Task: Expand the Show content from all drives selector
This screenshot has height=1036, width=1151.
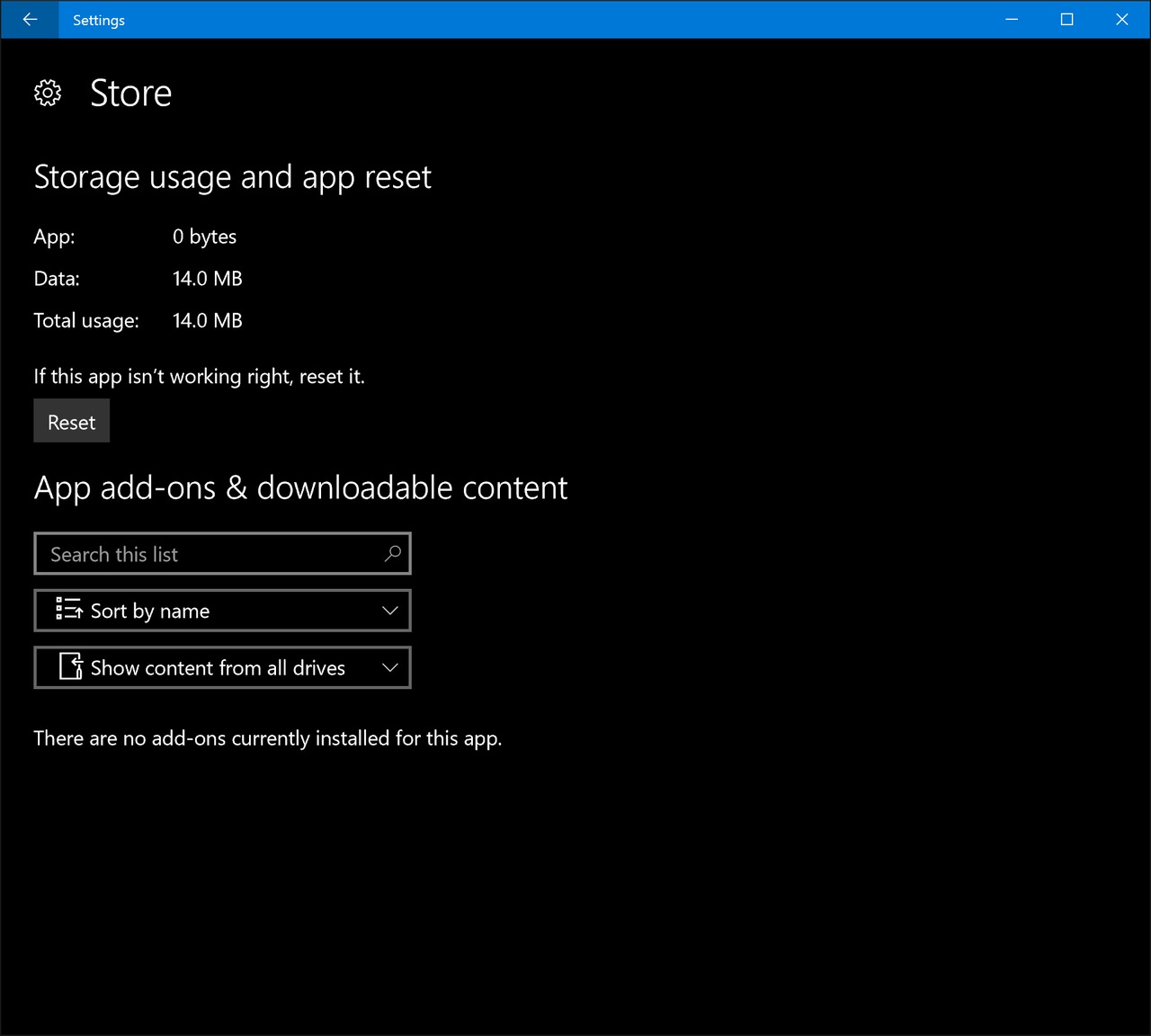Action: tap(222, 667)
